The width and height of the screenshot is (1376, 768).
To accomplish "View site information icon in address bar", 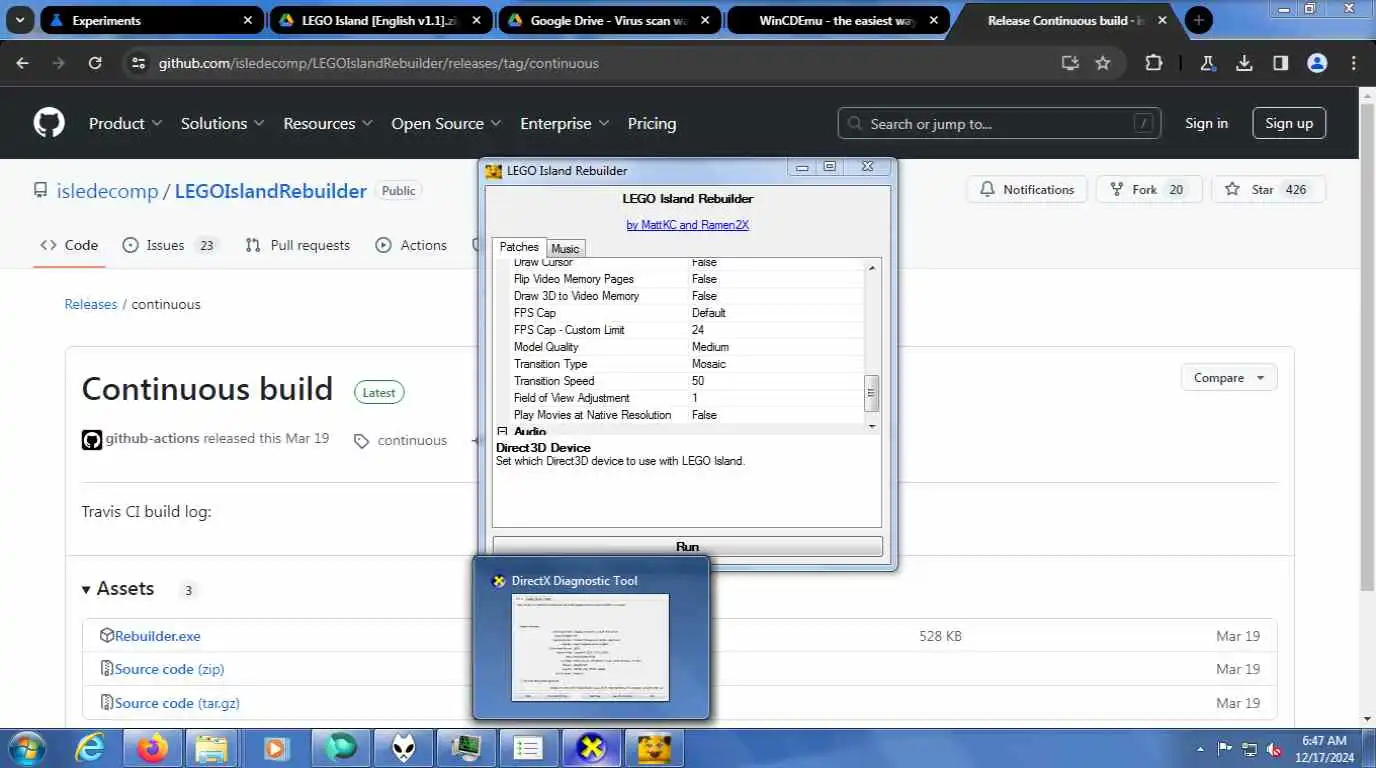I will 138,63.
